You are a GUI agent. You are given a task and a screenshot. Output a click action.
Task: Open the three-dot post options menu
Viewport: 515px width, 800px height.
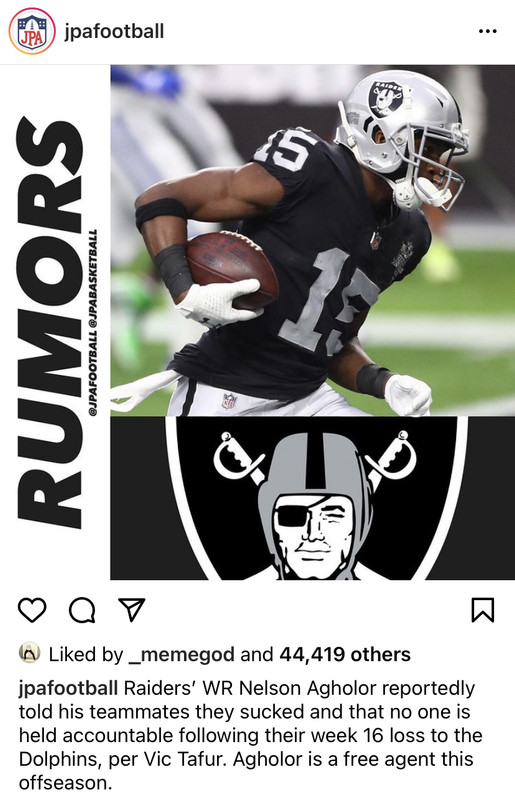pos(487,32)
